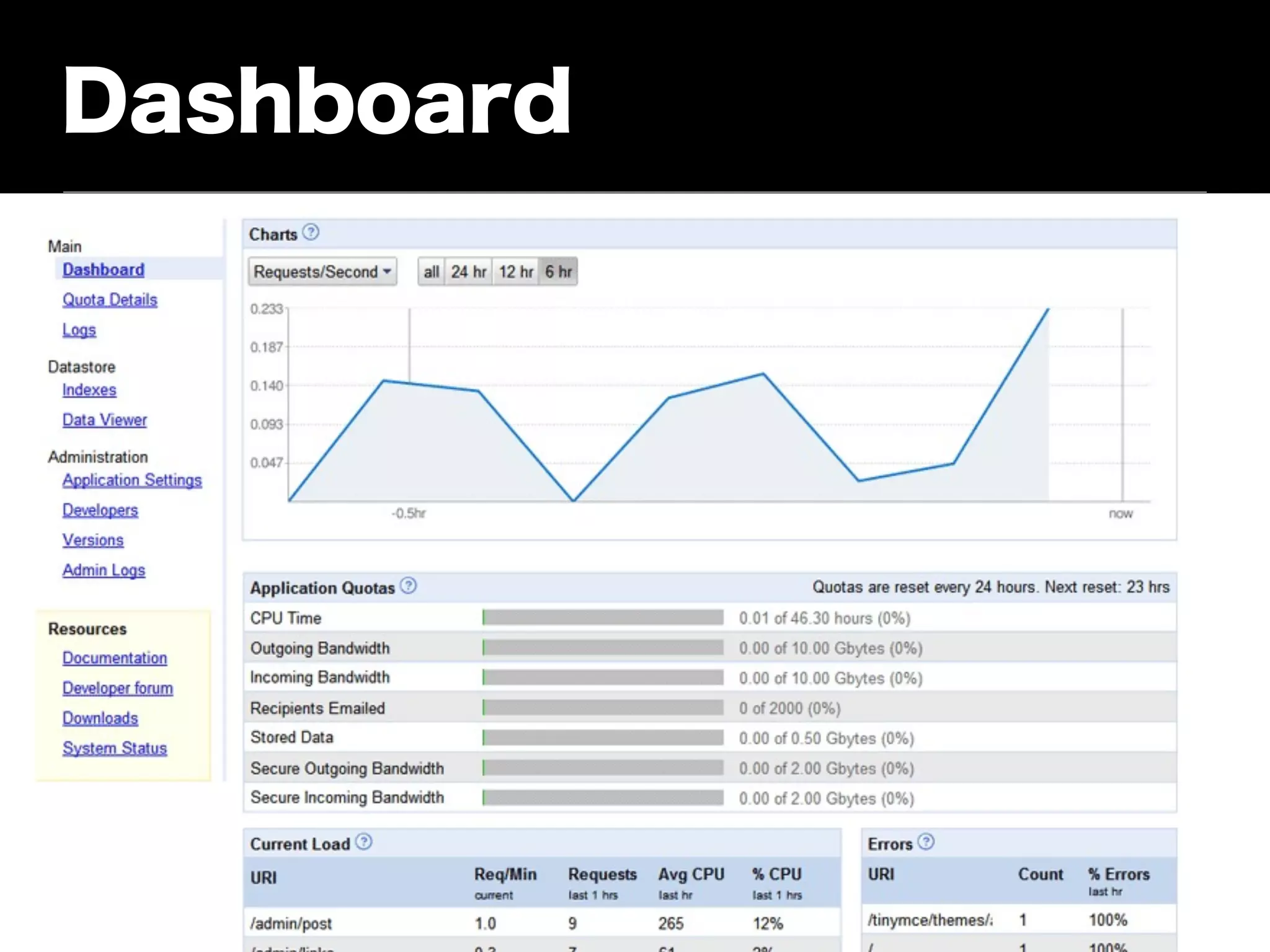Click the /admin/post URI row

[291, 923]
